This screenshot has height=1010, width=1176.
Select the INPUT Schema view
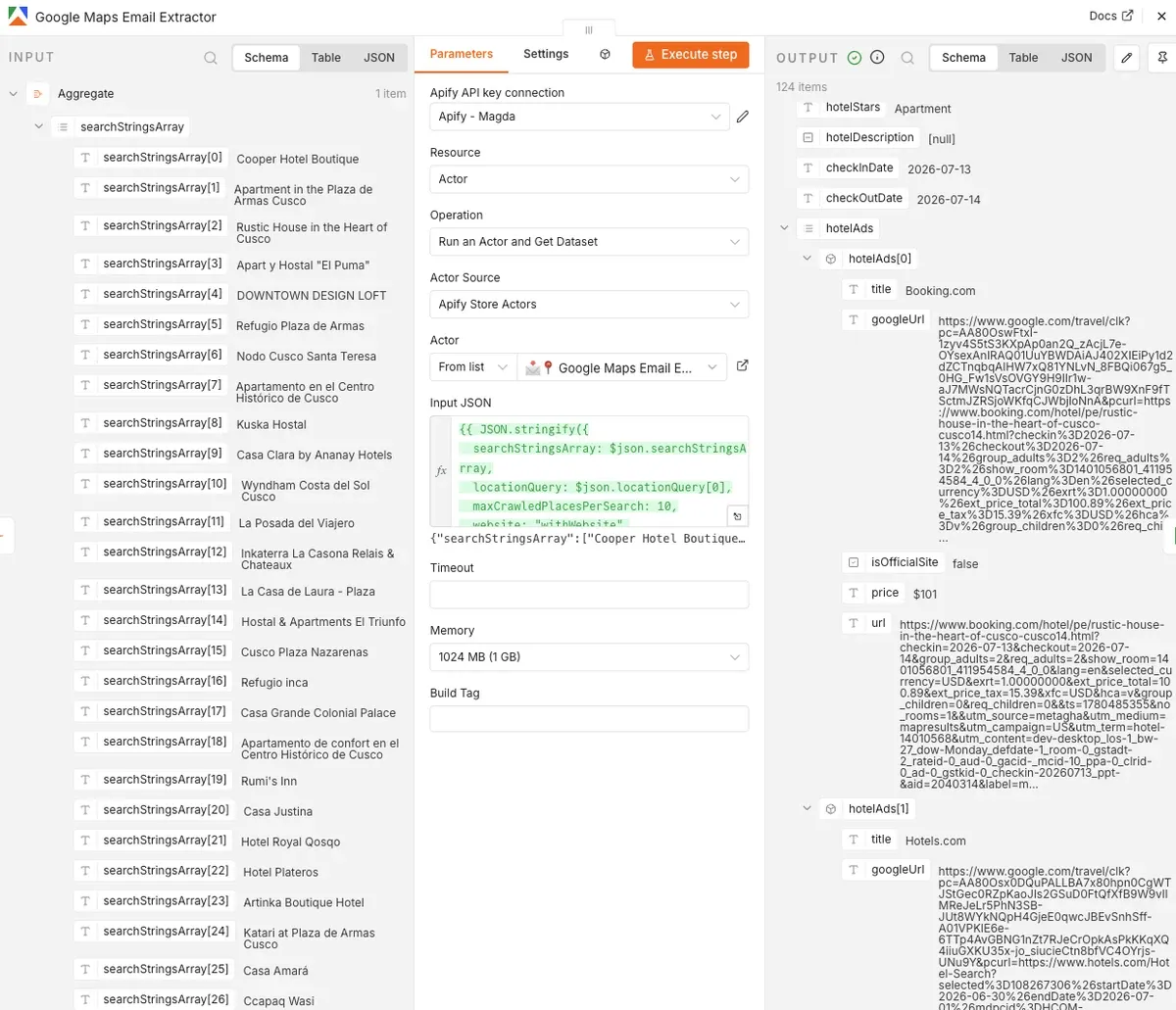267,58
